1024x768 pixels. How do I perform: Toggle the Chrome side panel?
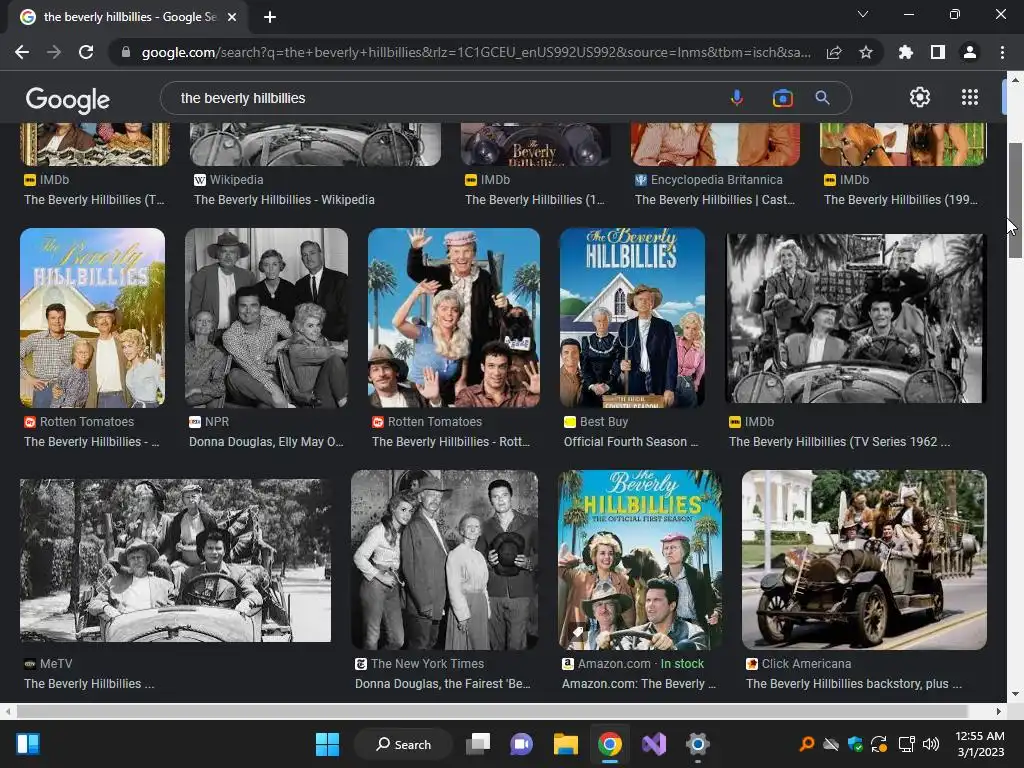point(938,52)
